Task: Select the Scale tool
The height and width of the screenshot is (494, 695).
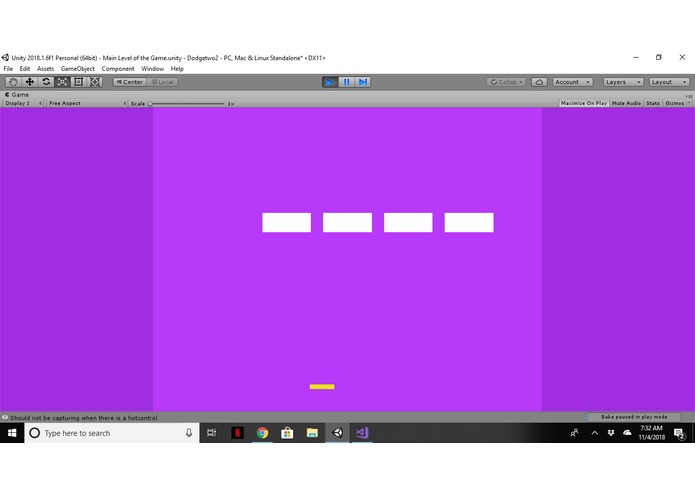Action: [x=62, y=82]
